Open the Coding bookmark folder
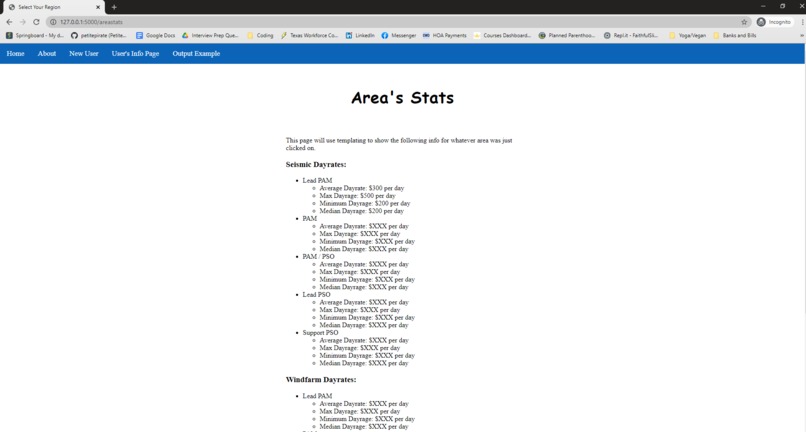 click(x=260, y=35)
